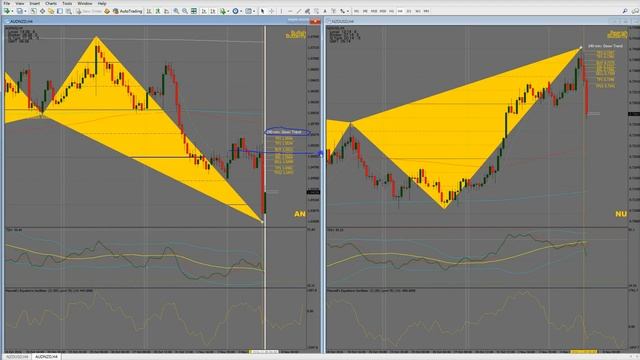
Task: Expand the Periodicity dropdown arrow
Action: coord(241,11)
